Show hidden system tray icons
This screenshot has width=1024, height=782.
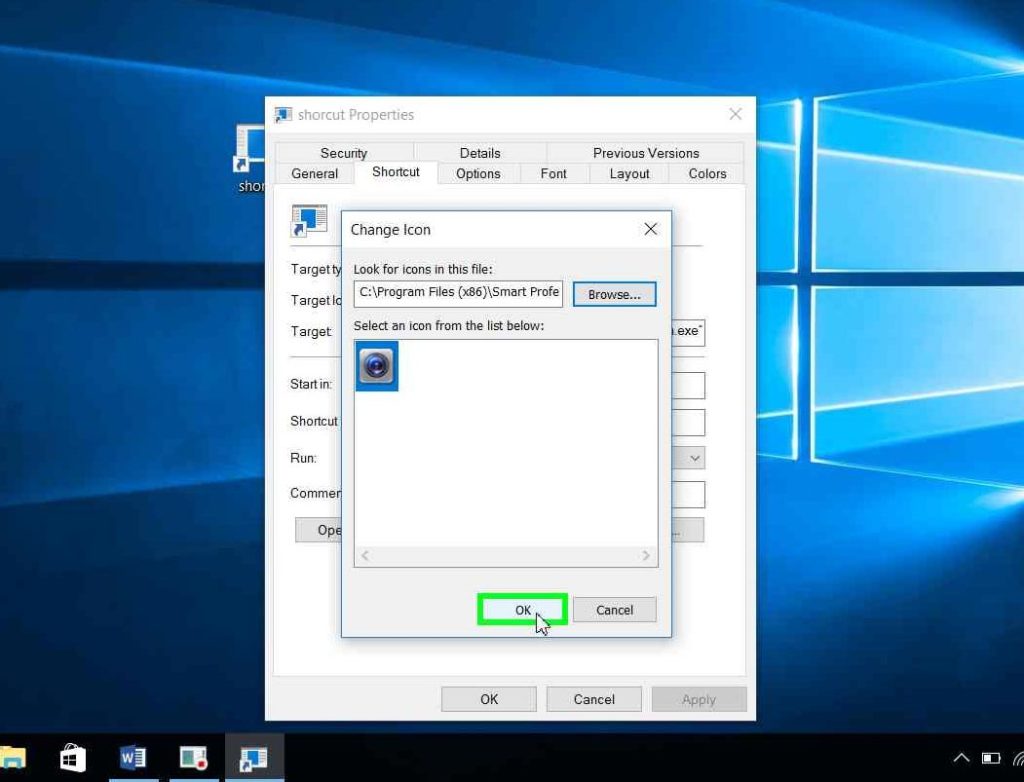[962, 758]
